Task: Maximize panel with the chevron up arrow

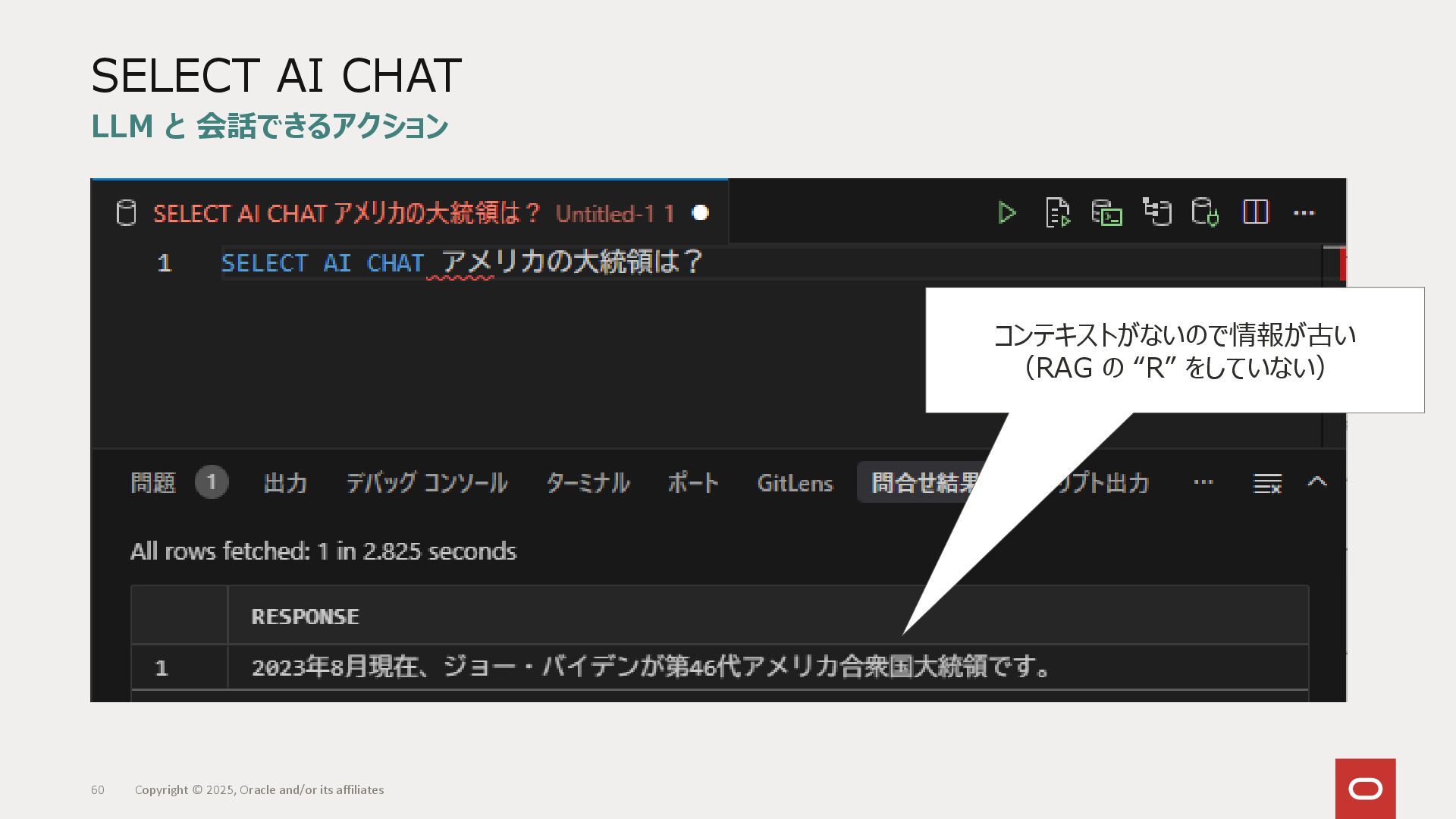Action: 1317,482
